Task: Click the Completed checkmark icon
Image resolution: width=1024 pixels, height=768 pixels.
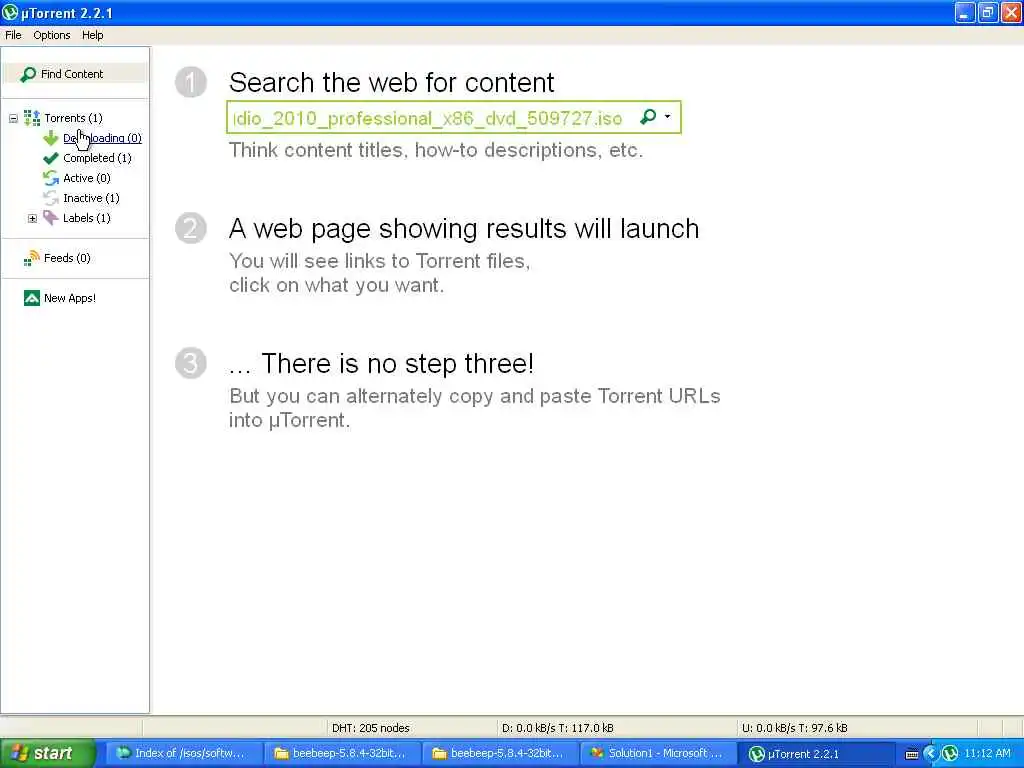Action: tap(50, 158)
